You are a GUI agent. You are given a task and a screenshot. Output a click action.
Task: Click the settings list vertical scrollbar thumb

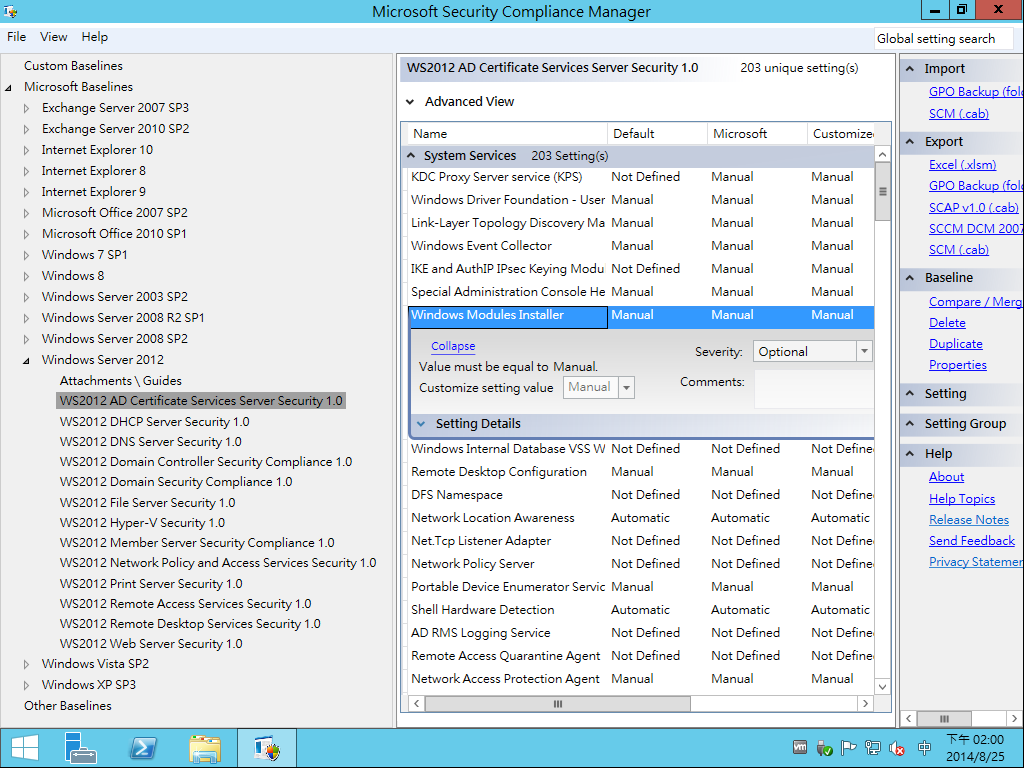pyautogui.click(x=882, y=191)
